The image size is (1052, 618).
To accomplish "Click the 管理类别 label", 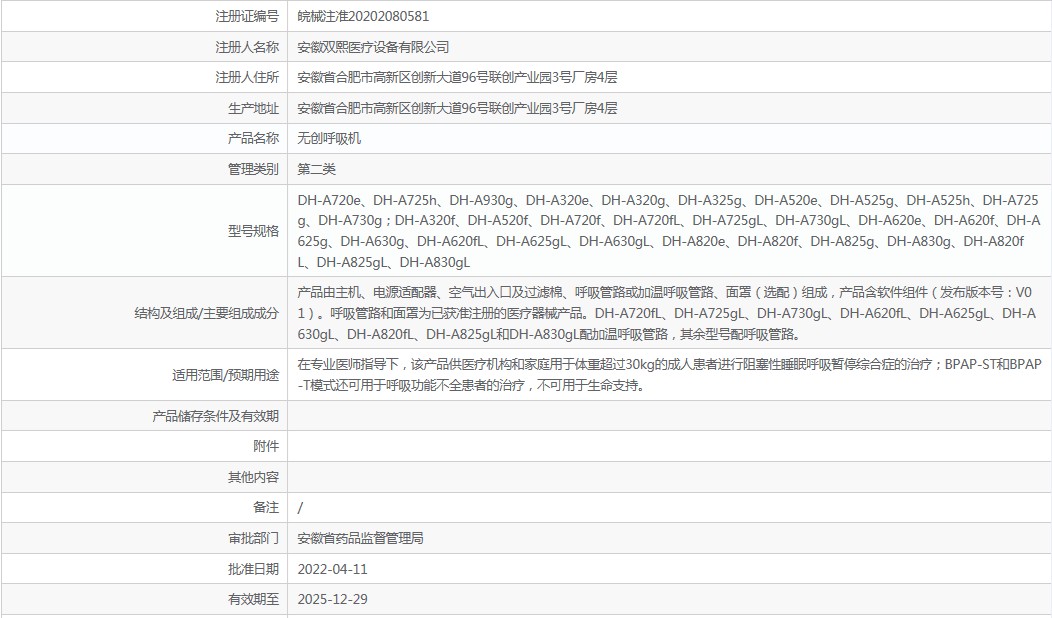I will (x=253, y=169).
